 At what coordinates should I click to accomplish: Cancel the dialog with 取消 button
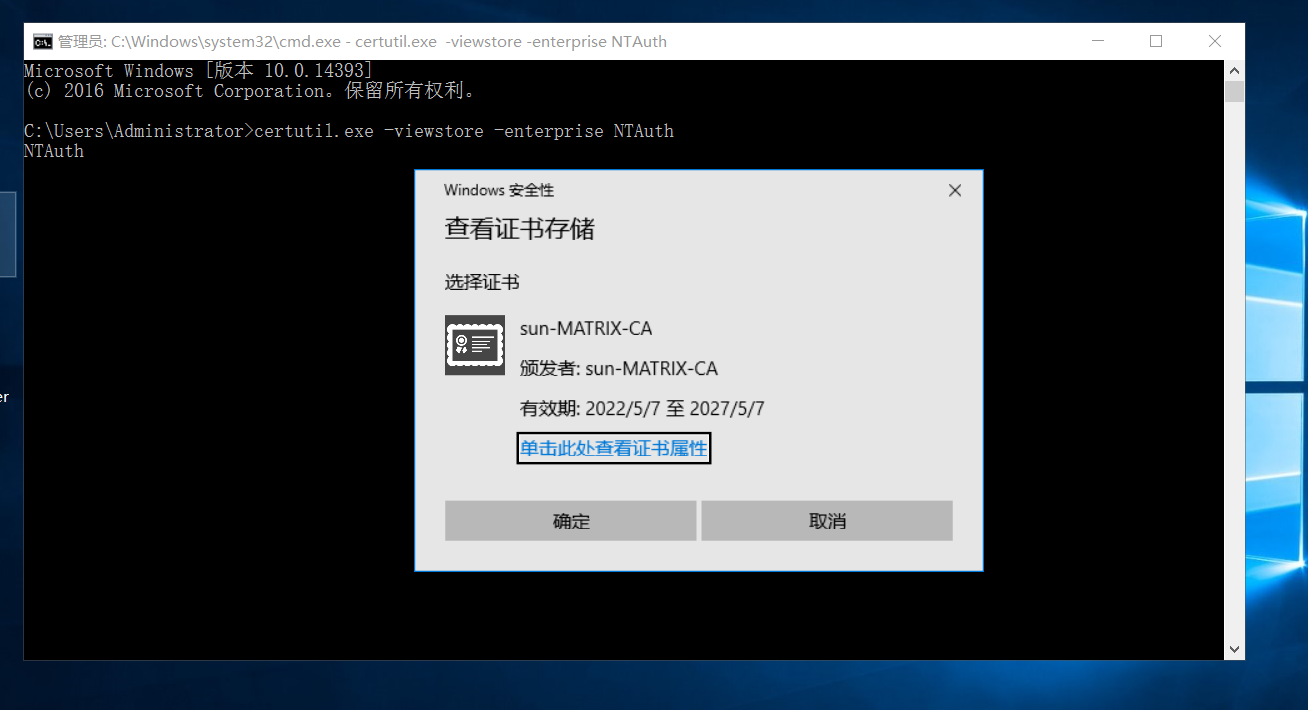coord(827,521)
